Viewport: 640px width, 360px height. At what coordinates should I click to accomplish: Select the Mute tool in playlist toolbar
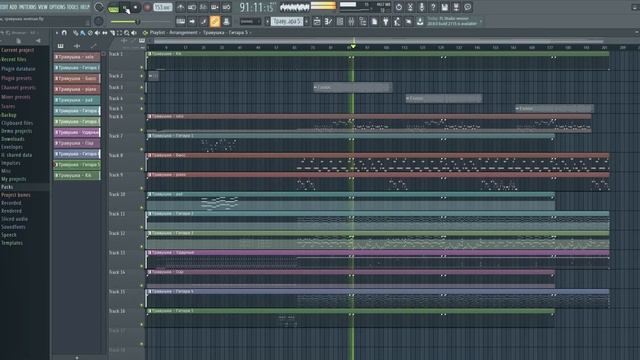pyautogui.click(x=97, y=33)
